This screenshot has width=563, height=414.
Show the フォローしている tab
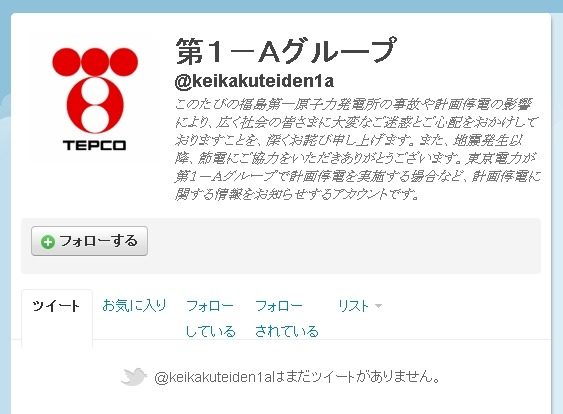[x=210, y=318]
